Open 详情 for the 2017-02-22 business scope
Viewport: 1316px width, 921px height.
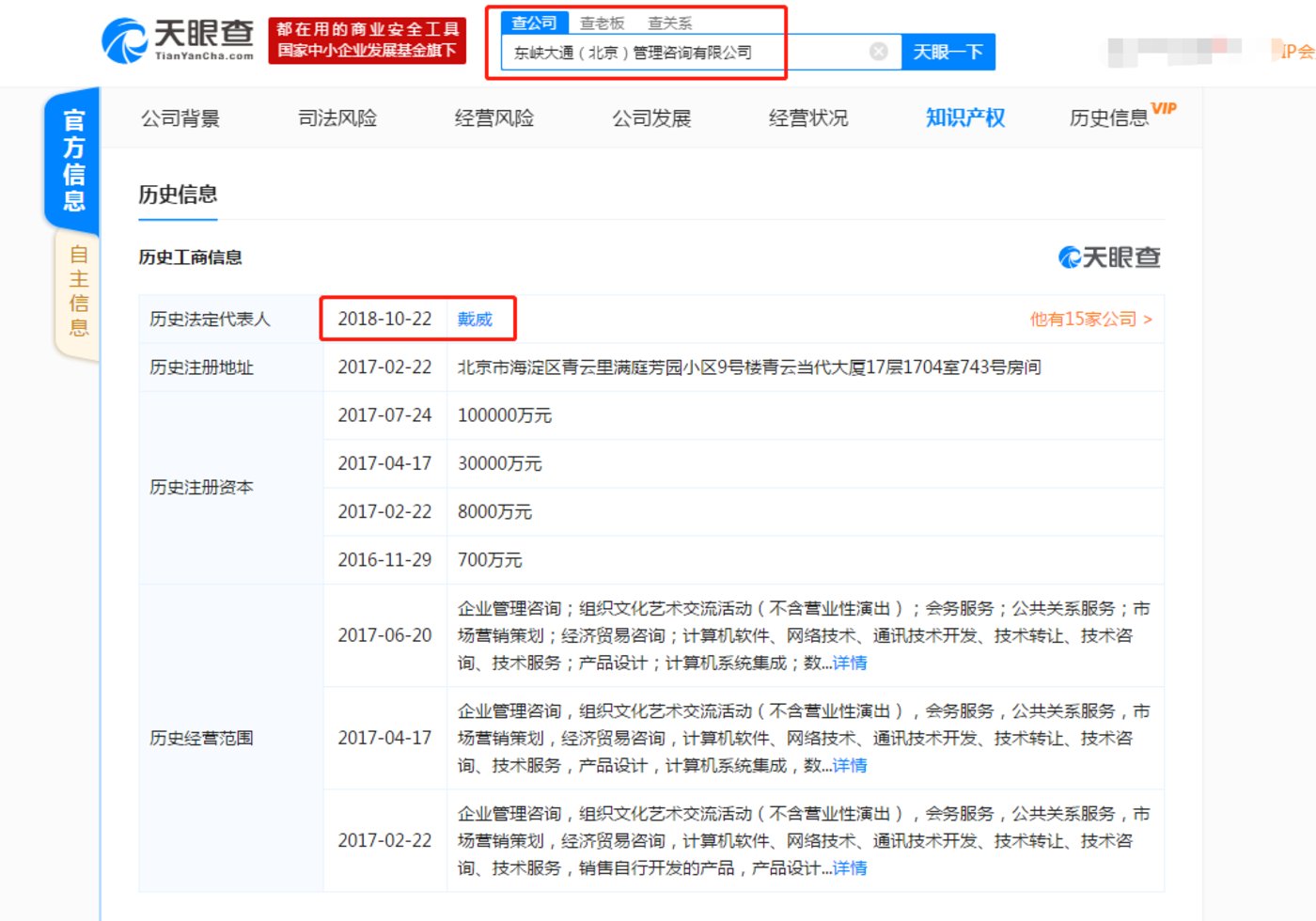[x=850, y=868]
